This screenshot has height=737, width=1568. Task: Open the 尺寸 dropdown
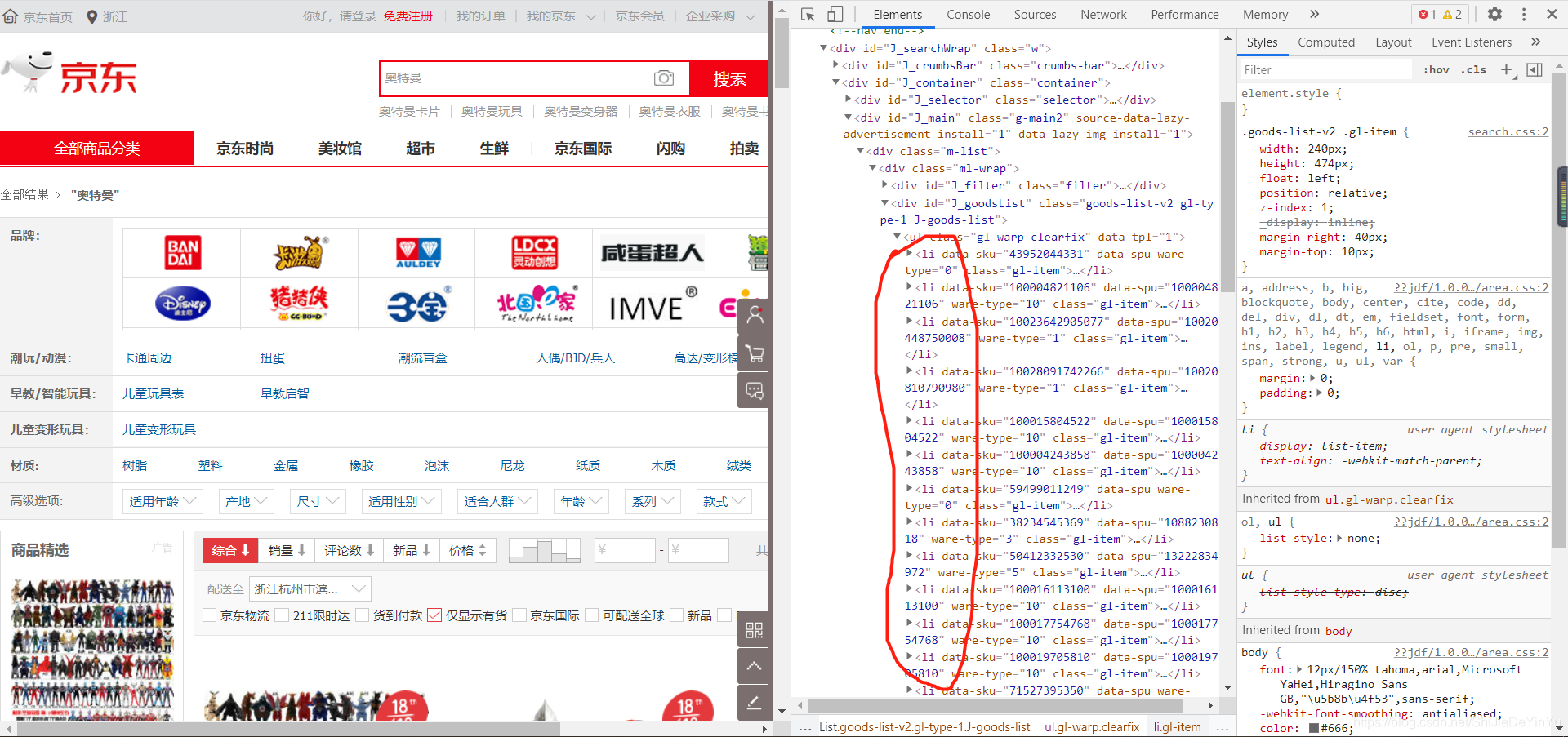[x=318, y=501]
